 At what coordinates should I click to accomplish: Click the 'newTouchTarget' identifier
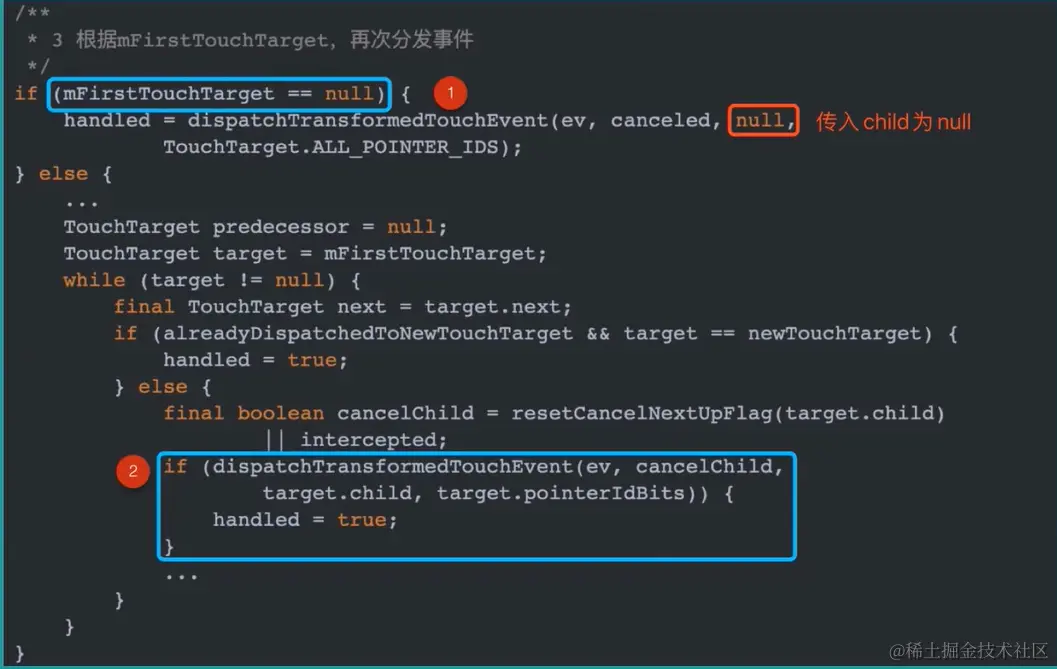click(x=834, y=333)
